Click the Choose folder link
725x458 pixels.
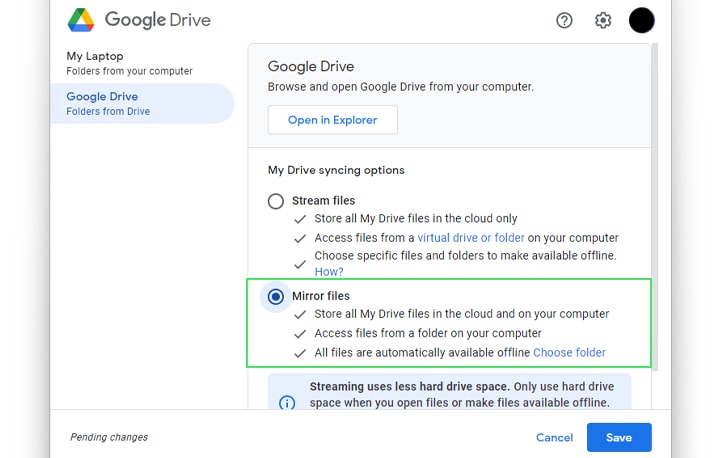(569, 353)
